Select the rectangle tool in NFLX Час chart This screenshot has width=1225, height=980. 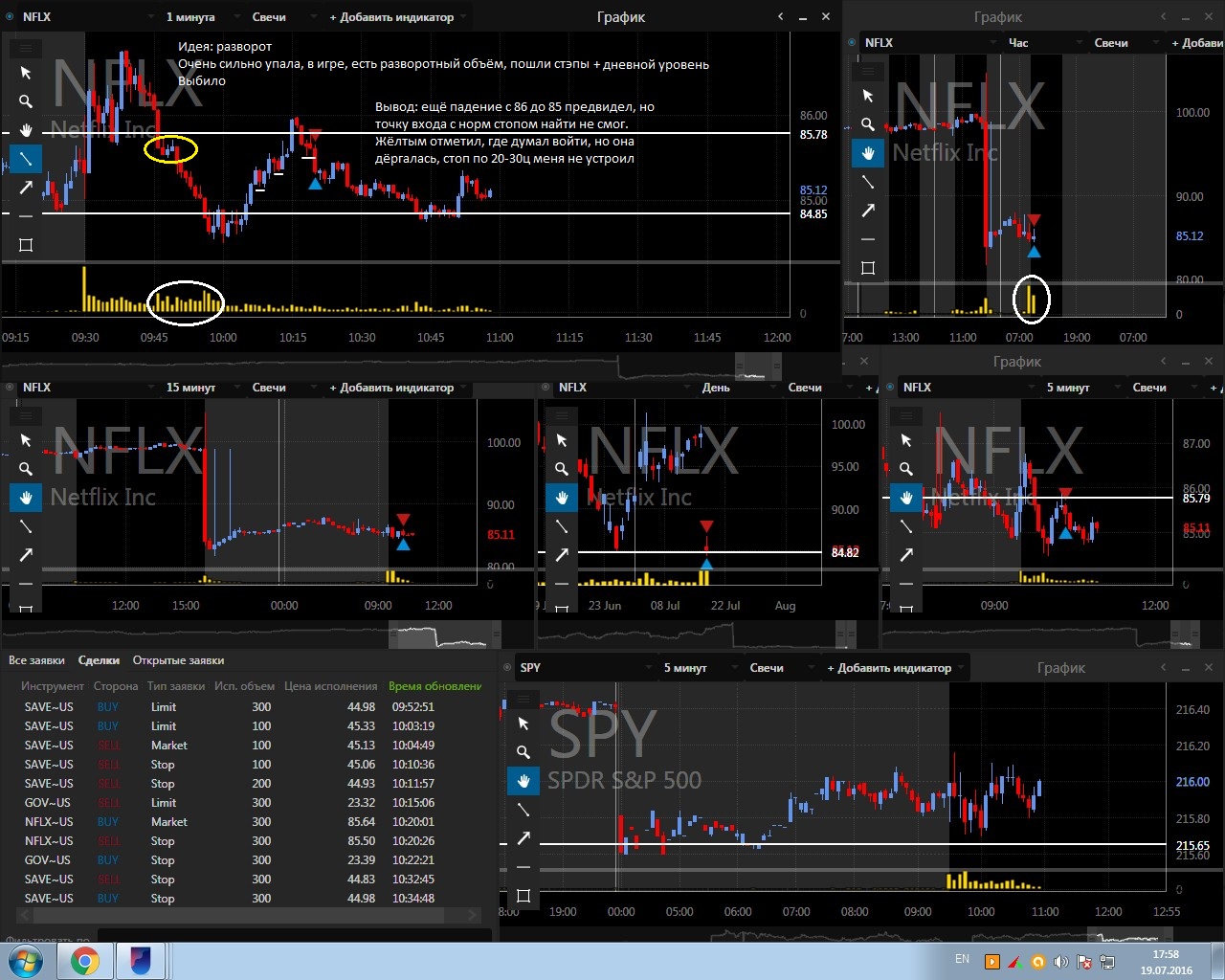[x=868, y=268]
